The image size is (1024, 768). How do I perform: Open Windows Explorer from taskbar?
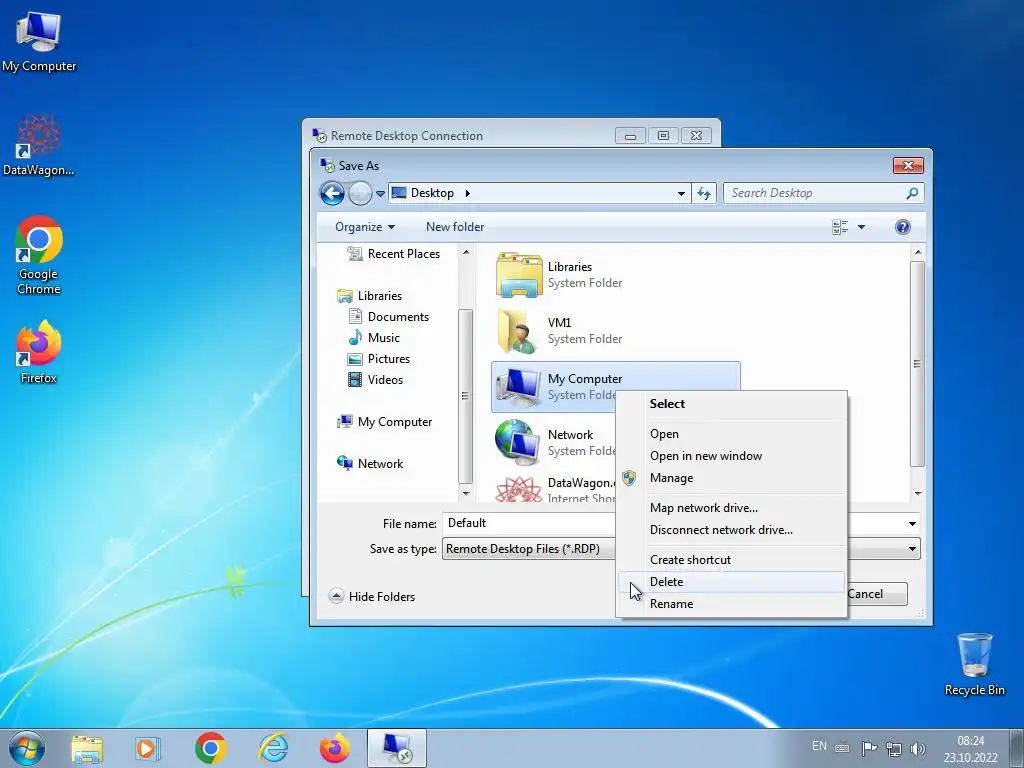point(87,748)
